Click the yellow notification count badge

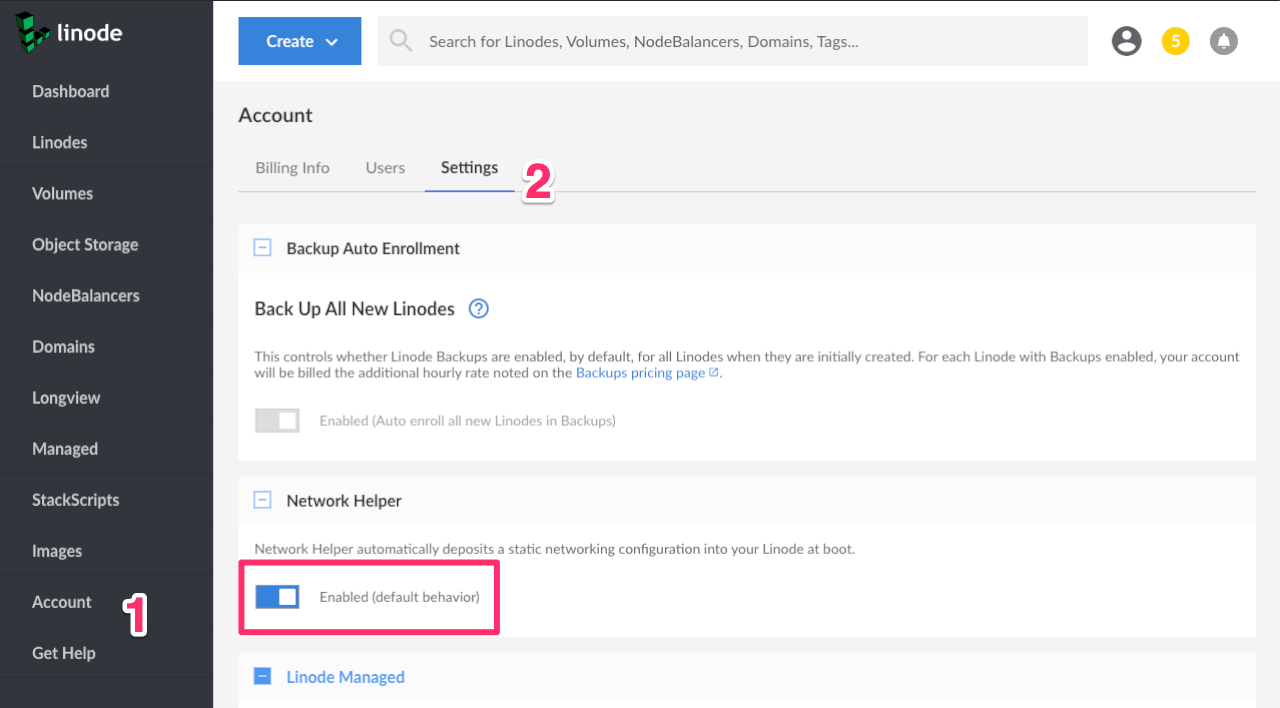click(x=1175, y=41)
